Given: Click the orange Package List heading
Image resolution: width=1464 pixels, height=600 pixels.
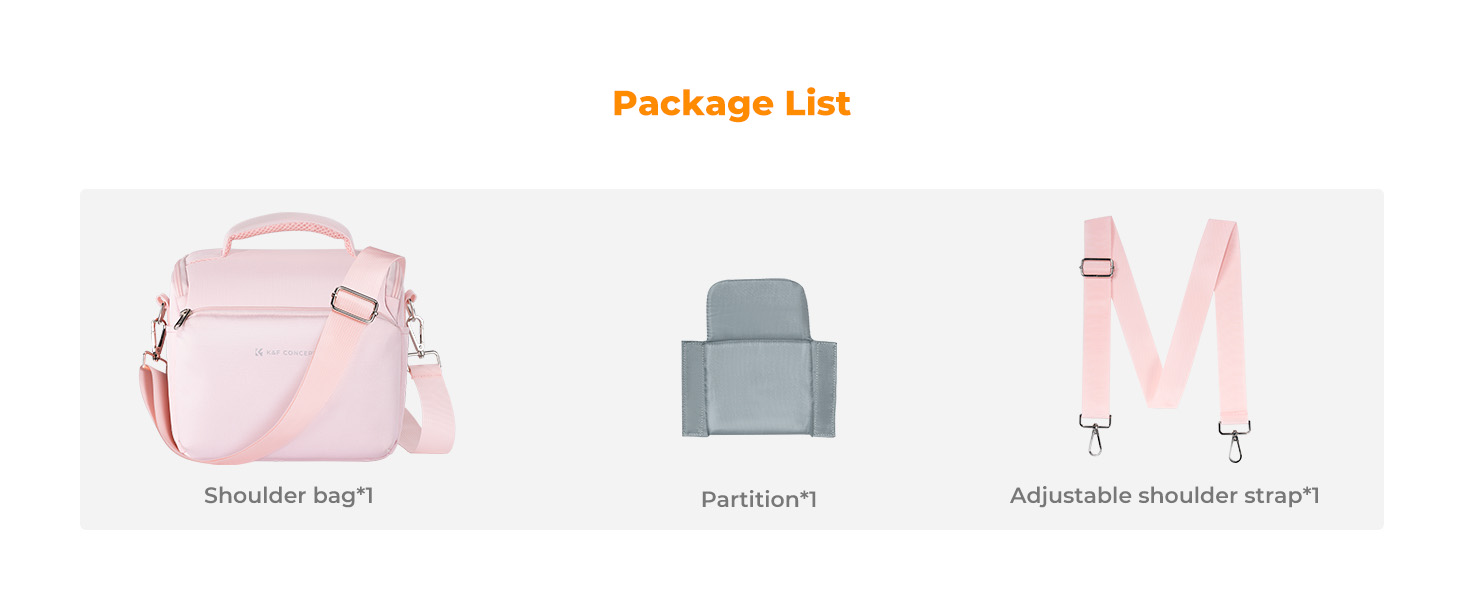Looking at the screenshot, I should [x=731, y=104].
